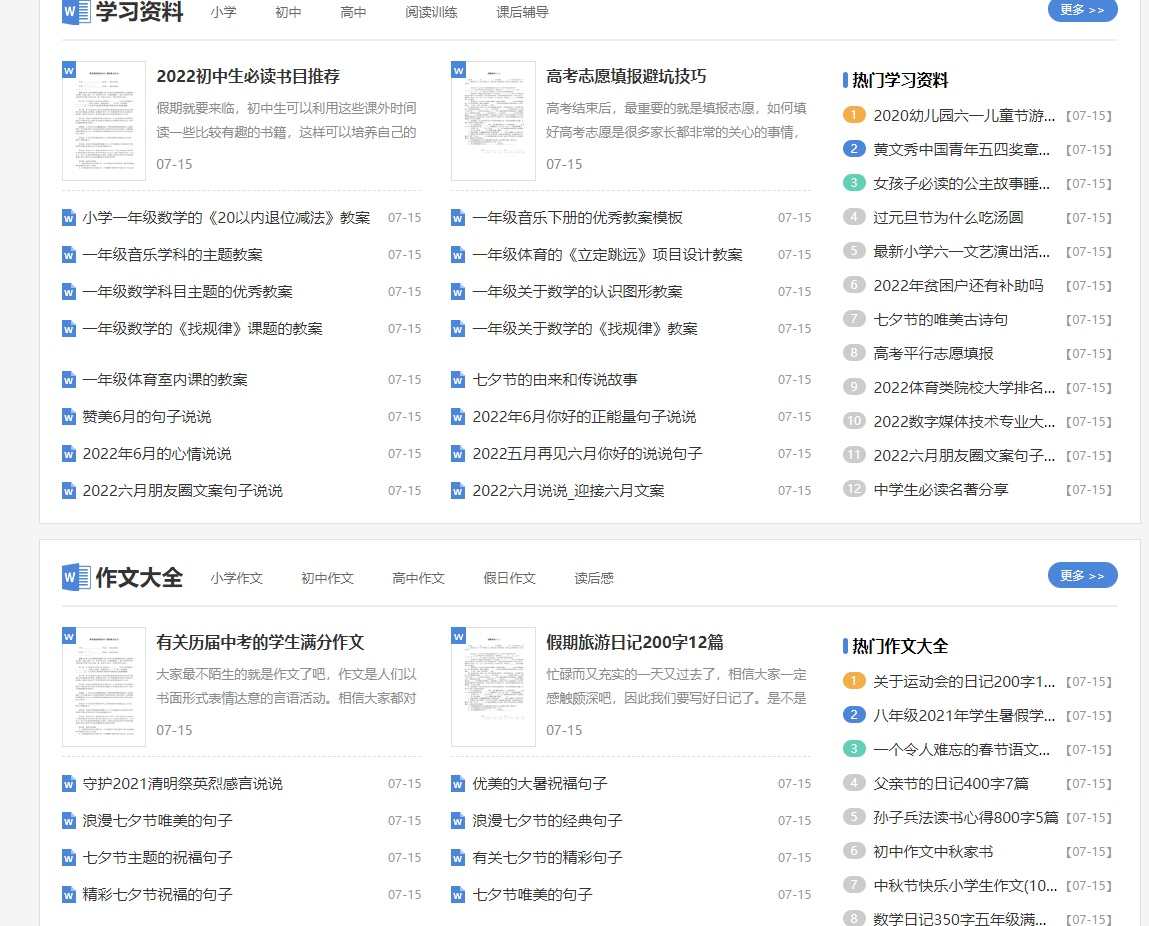Screen dimensions: 1149x926
Task: Open the 初中 tab in 学习资料
Action: 288,12
